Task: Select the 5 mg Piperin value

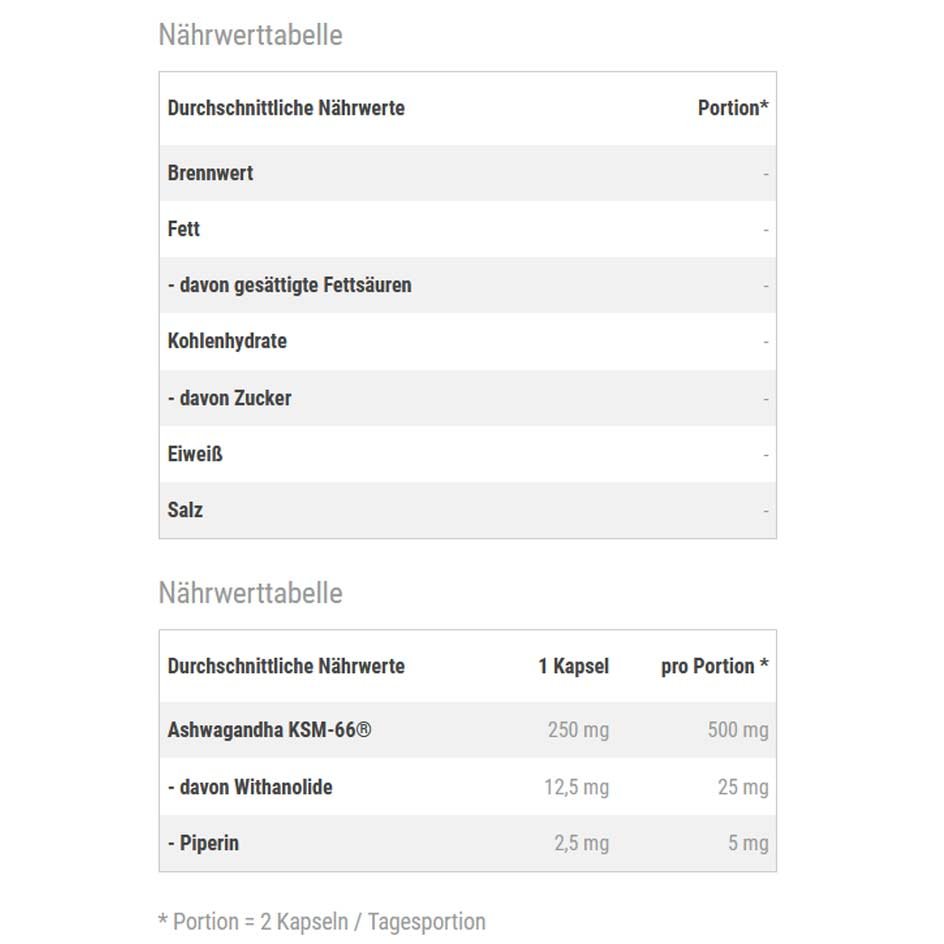Action: tap(748, 843)
